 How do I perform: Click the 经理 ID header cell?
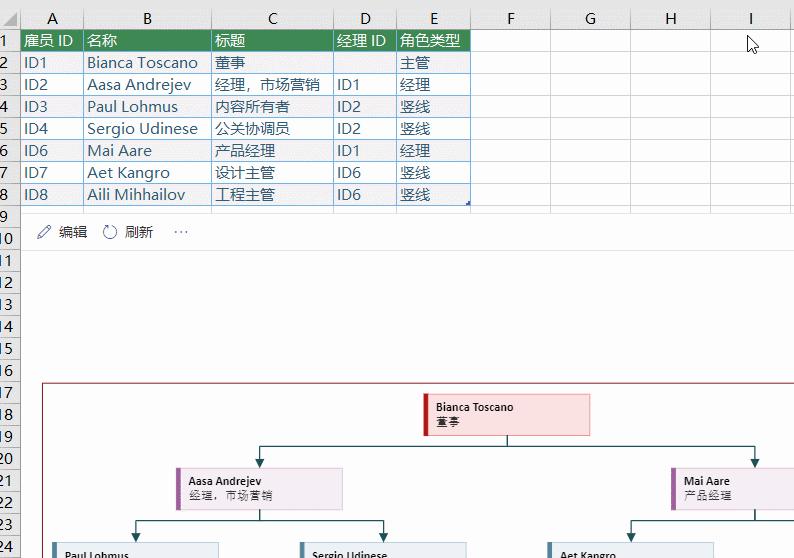point(365,41)
